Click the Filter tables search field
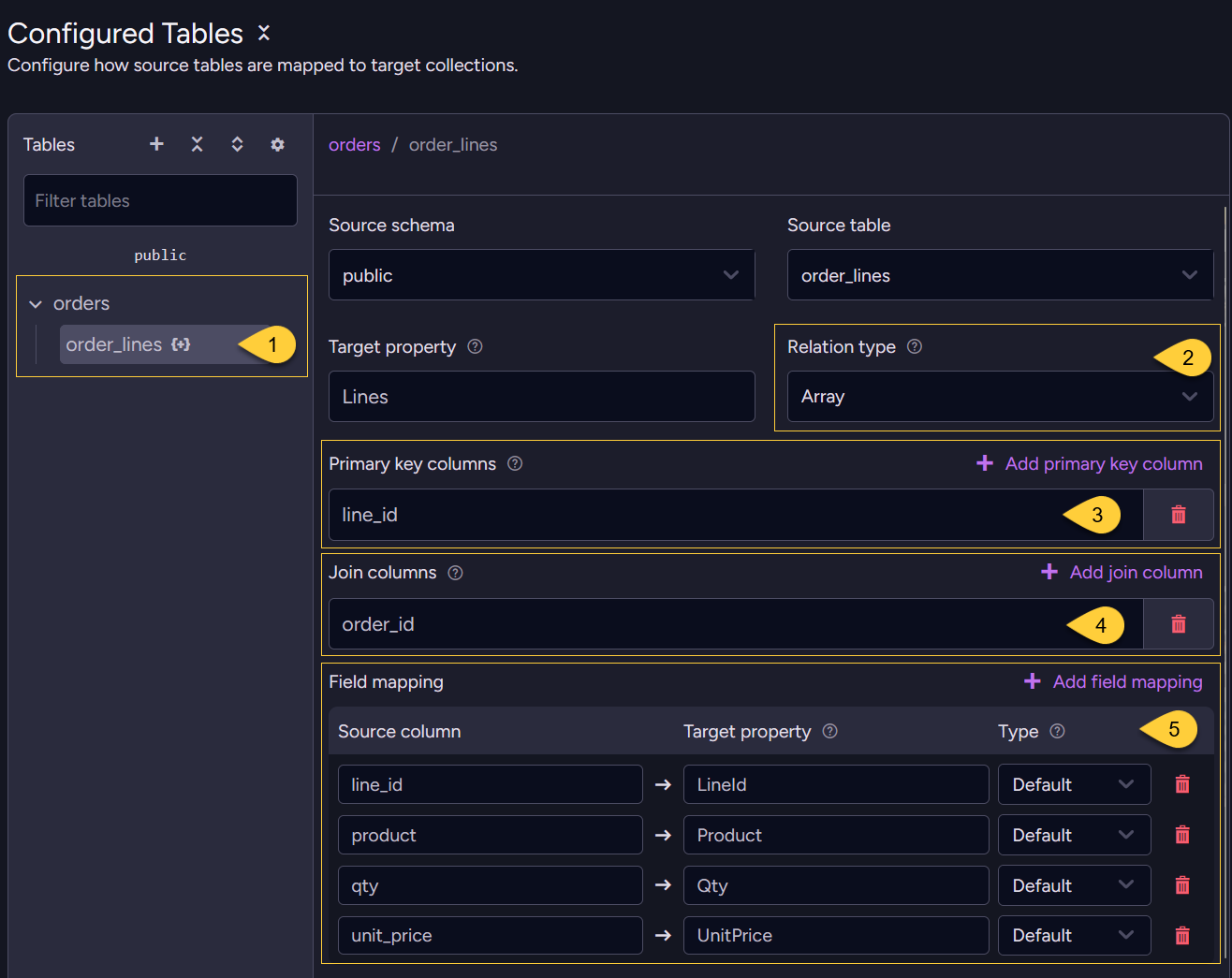 point(160,200)
